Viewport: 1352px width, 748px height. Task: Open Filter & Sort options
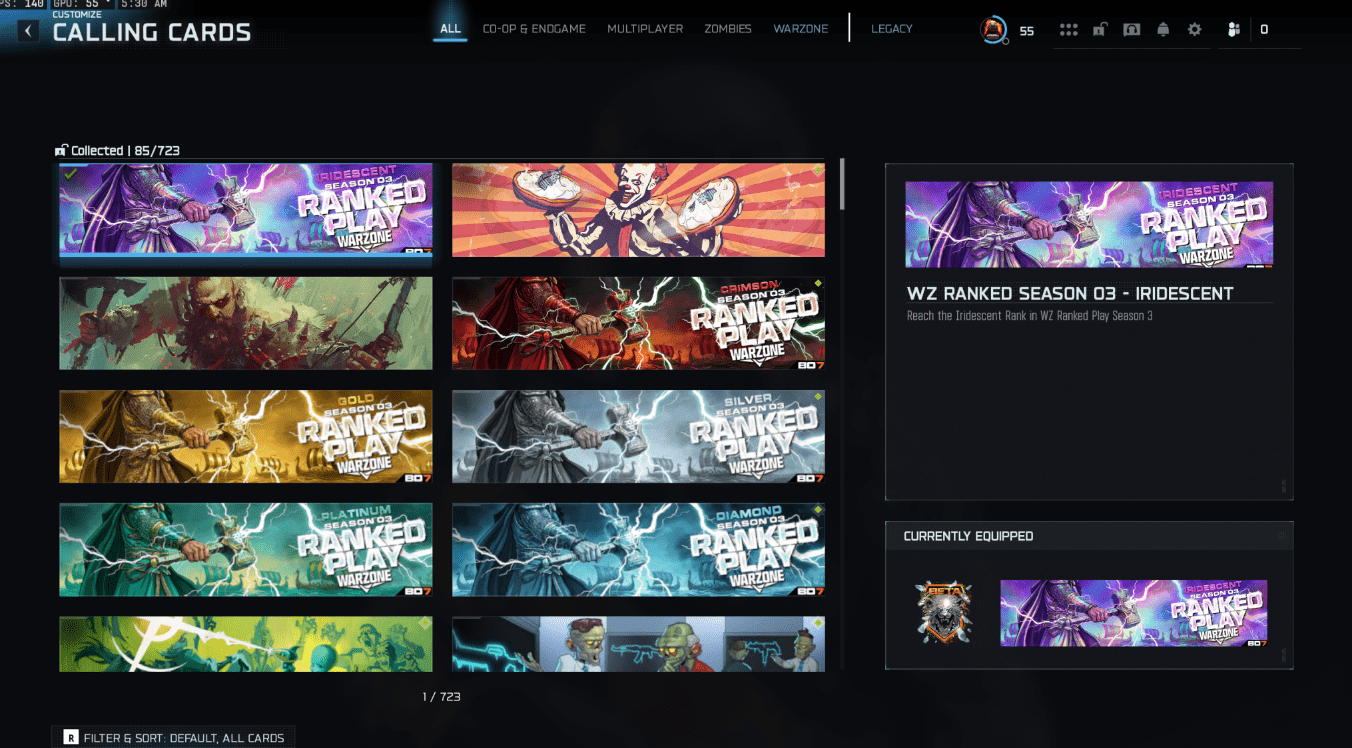[x=174, y=738]
